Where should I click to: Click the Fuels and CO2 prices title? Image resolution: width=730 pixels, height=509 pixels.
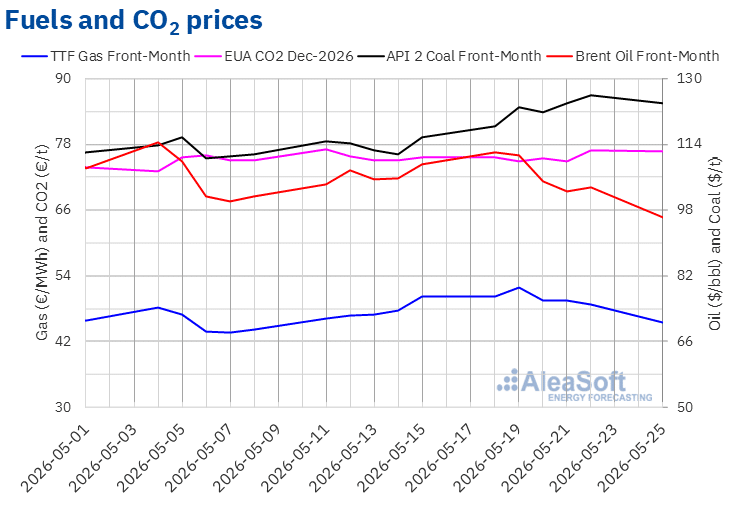coord(134,21)
